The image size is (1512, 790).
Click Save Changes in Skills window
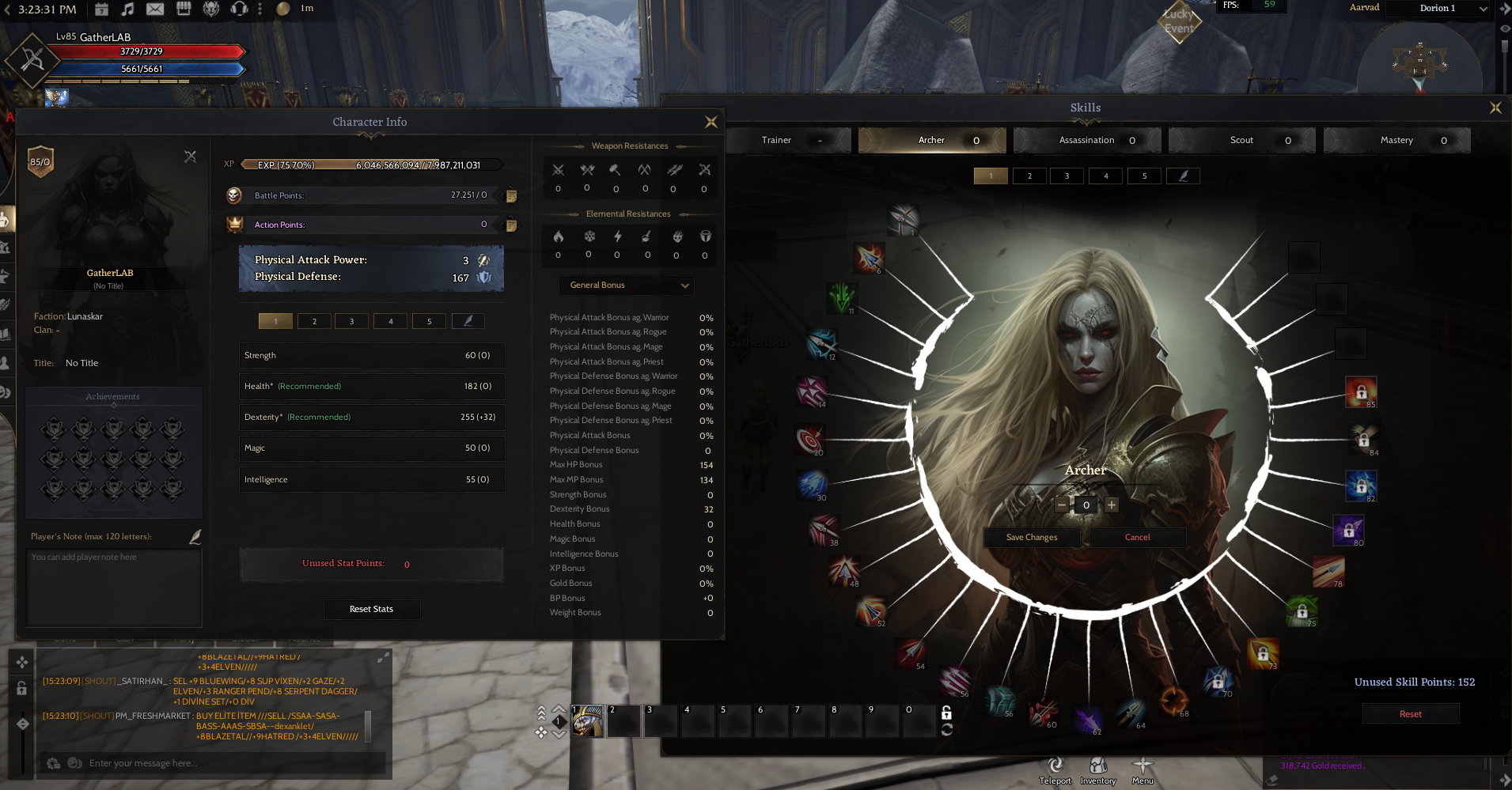1032,537
